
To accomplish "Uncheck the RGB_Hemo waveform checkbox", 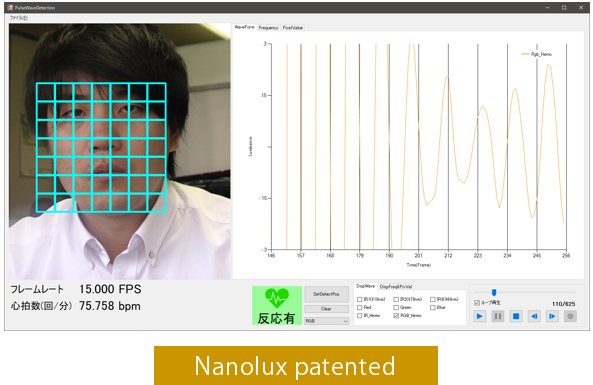I will coord(396,315).
